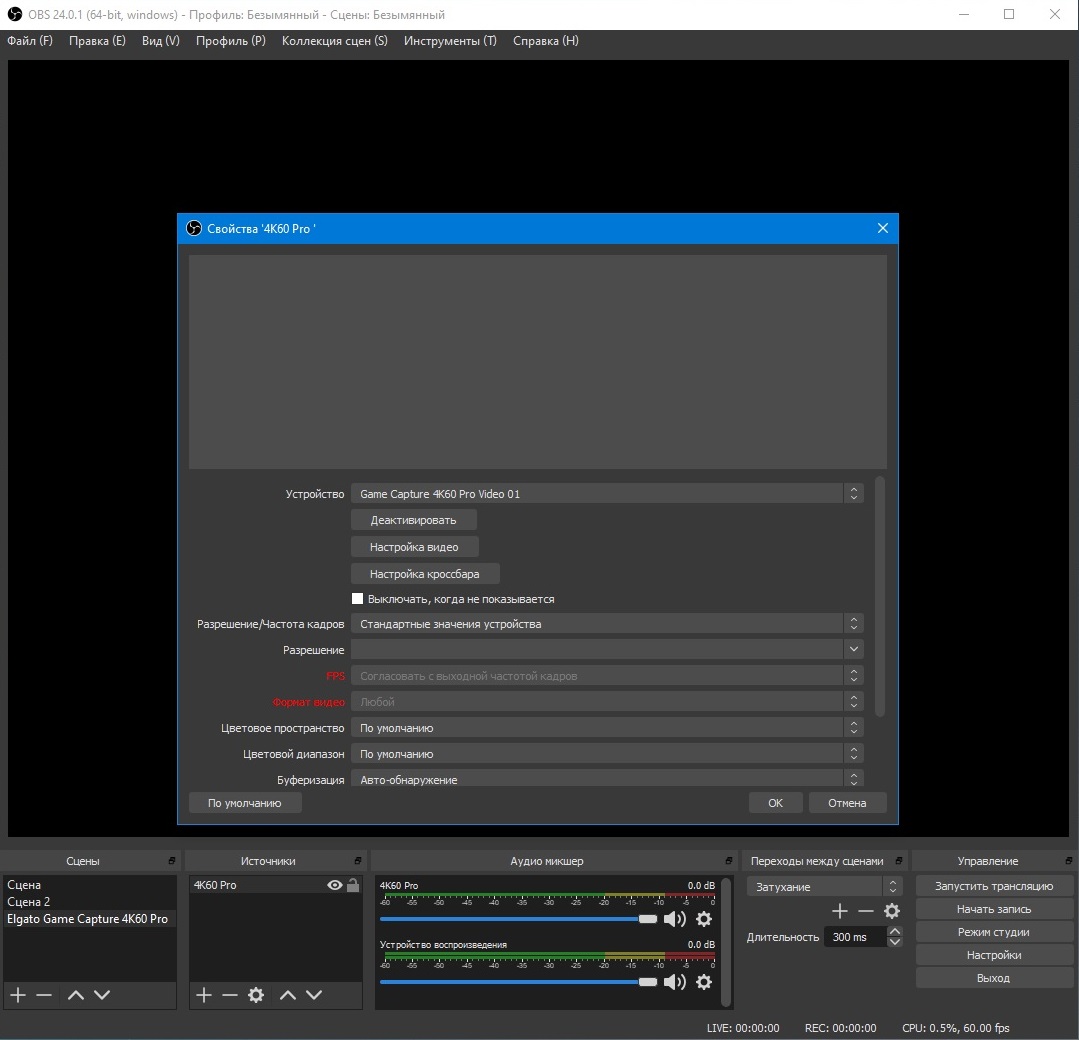Viewport: 1079px width, 1040px height.
Task: Close the Свойства '4K60 Pro' dialog
Action: click(x=883, y=228)
